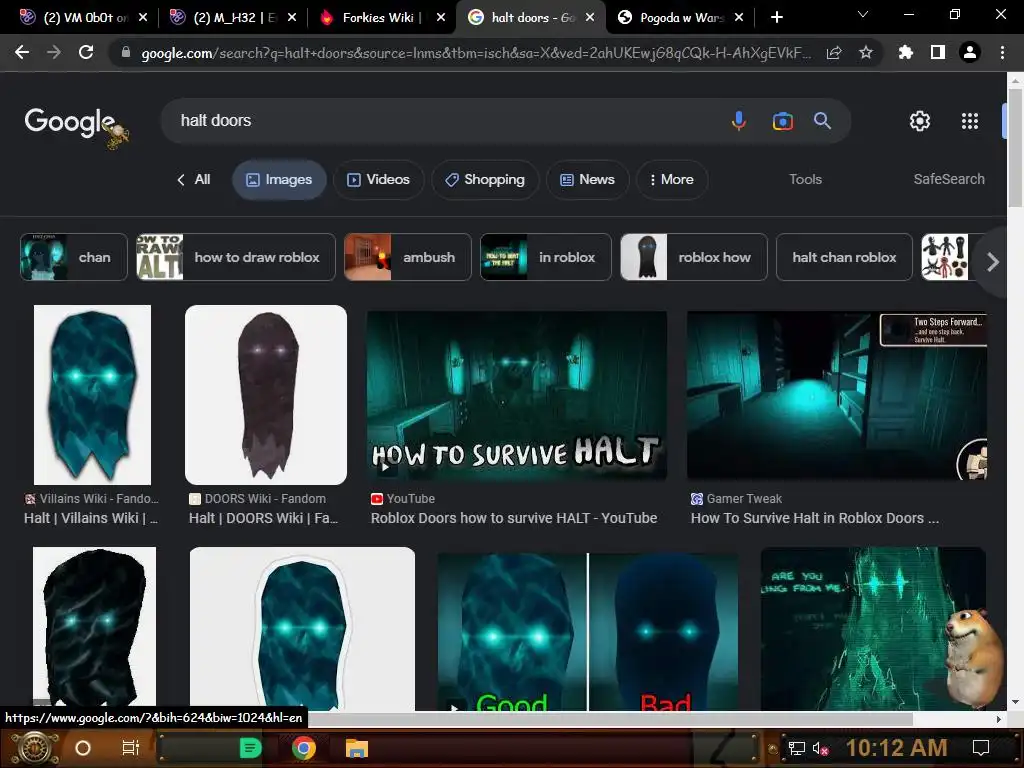The width and height of the screenshot is (1024, 768).
Task: Open the green notes taskbar app
Action: 250,748
